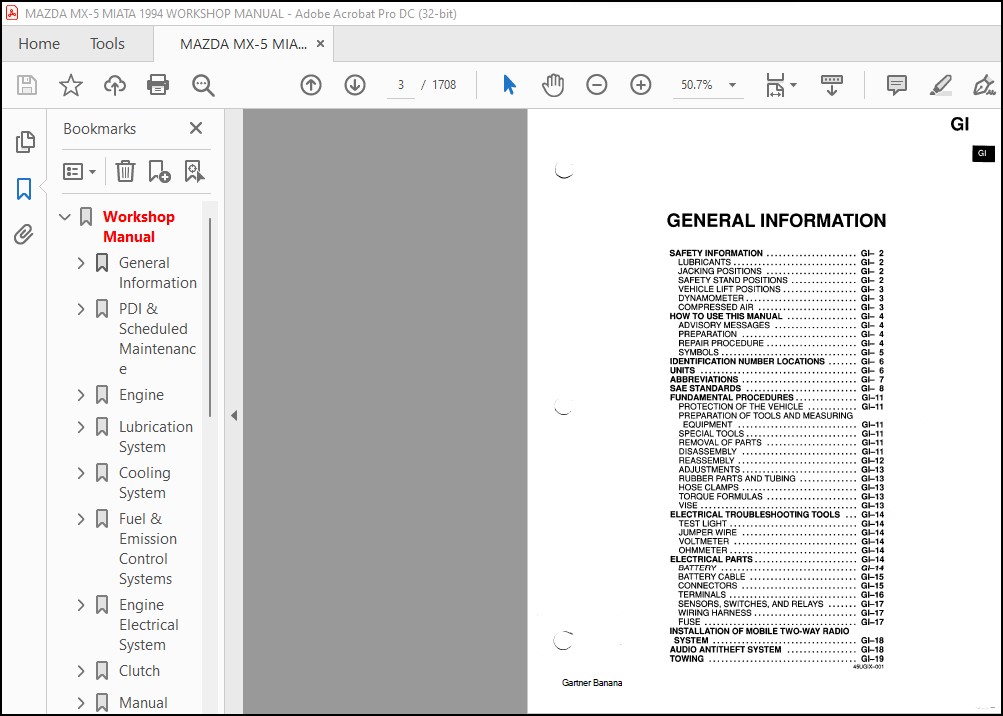Zoom in with the plus button

pos(640,85)
